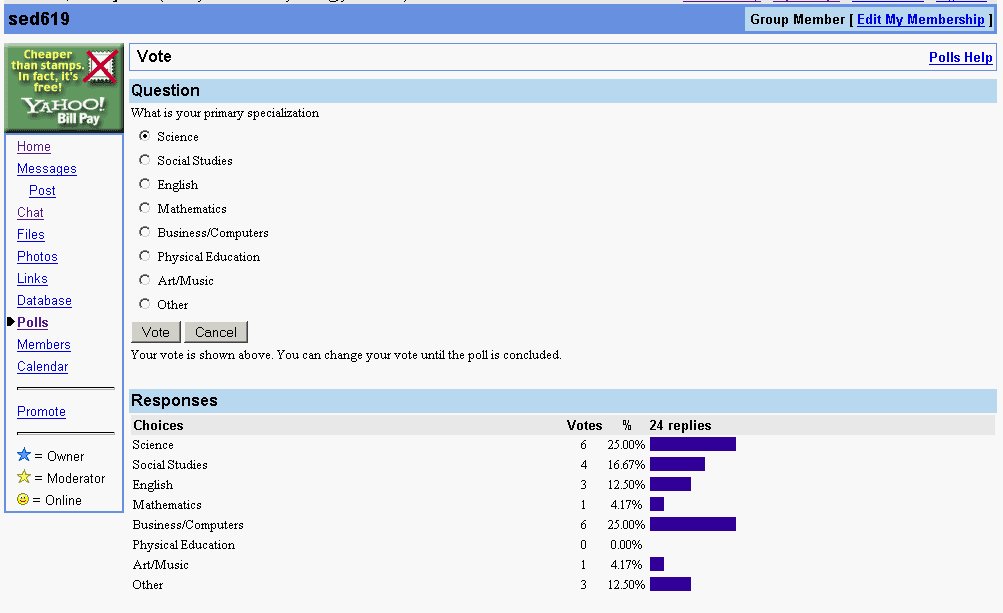Open the Calendar sidebar link
Viewport: 1003px width, 613px height.
[43, 367]
